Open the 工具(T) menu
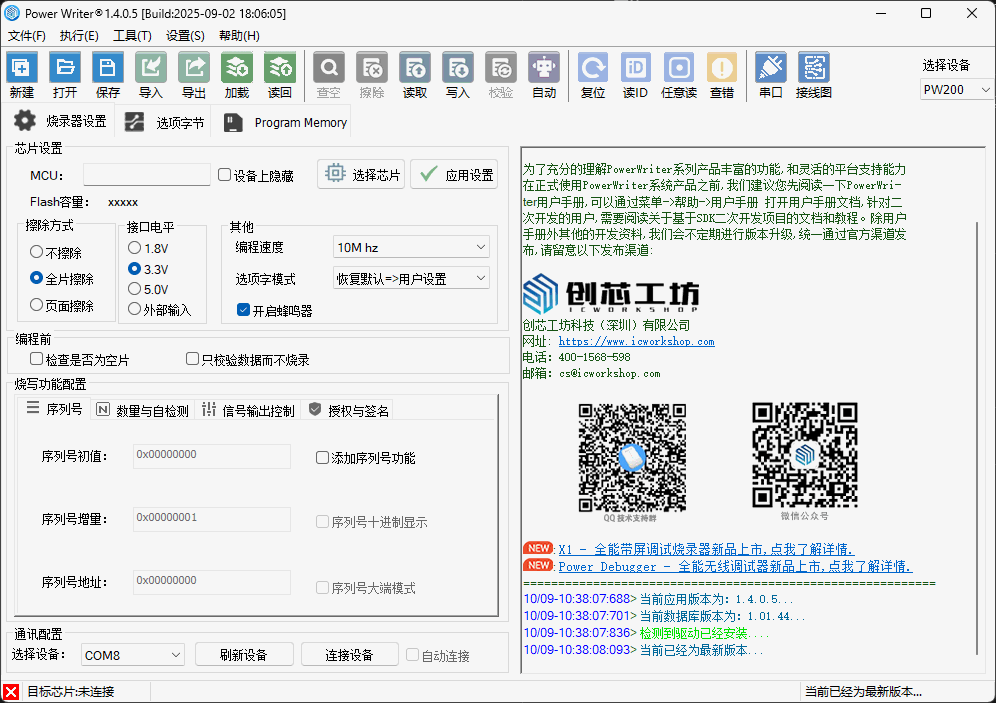 coord(132,36)
